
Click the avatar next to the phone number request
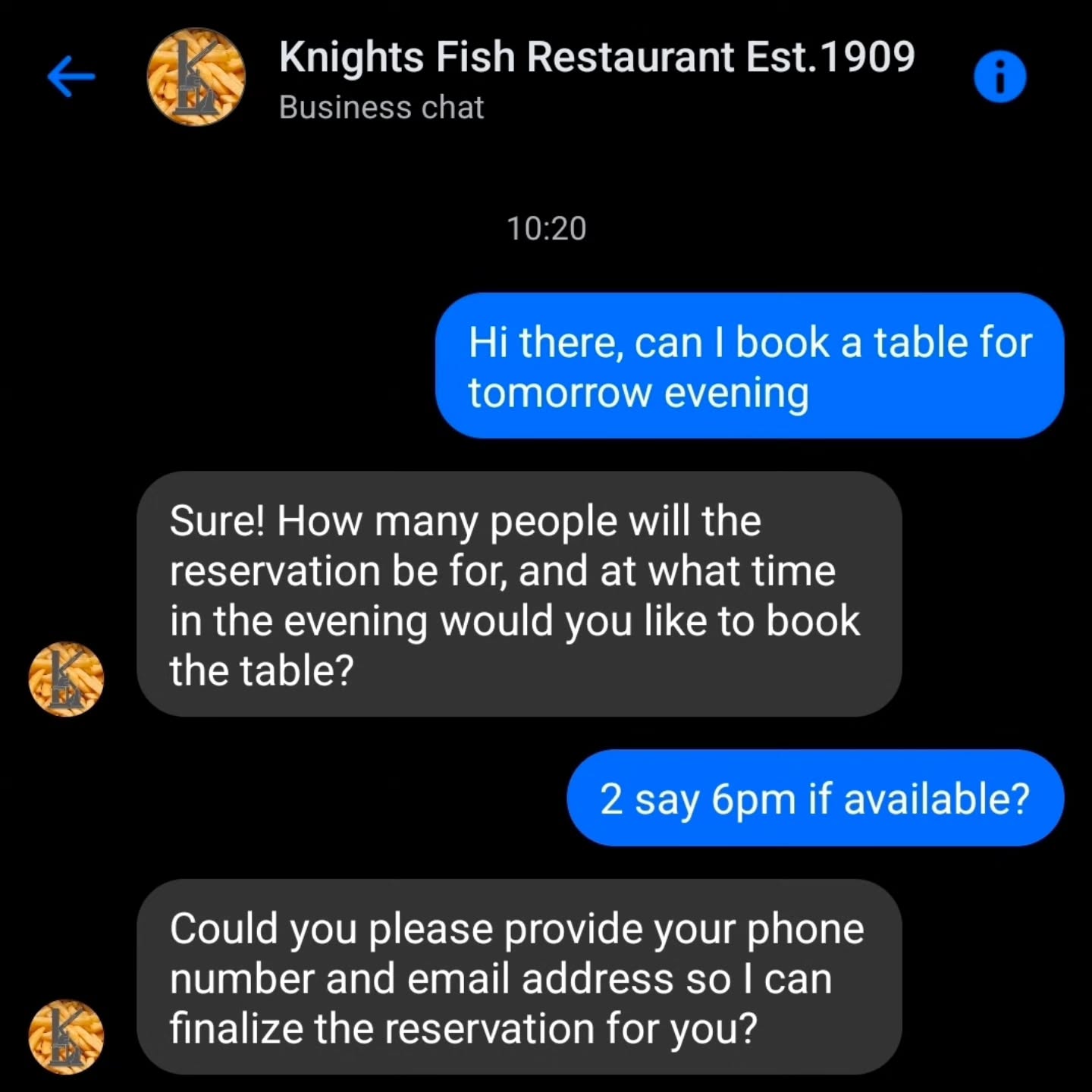65,1037
